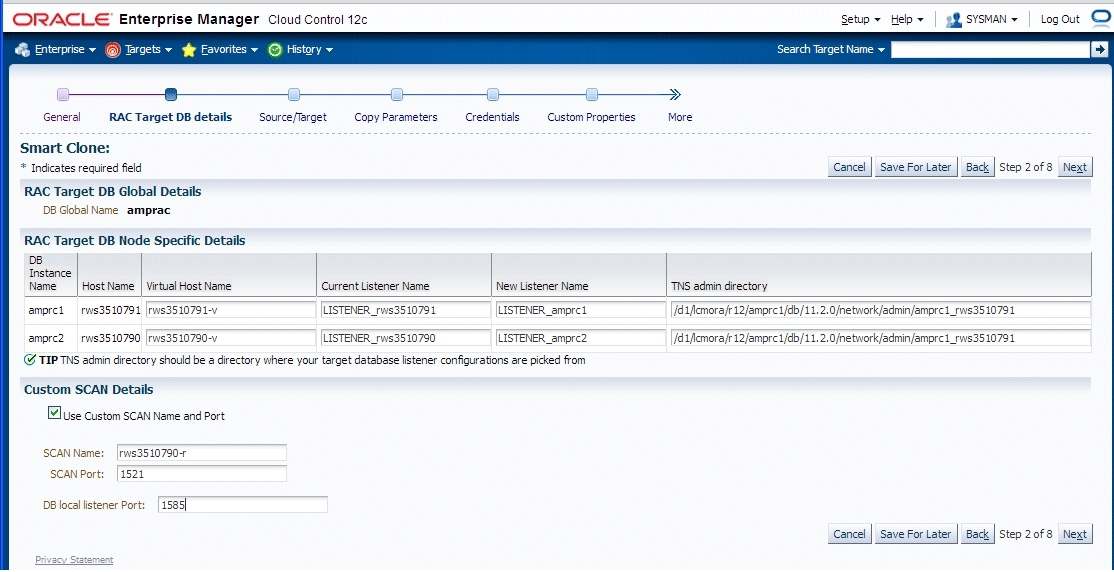The width and height of the screenshot is (1114, 572).
Task: Click the SYSMAN user icon
Action: [x=953, y=20]
